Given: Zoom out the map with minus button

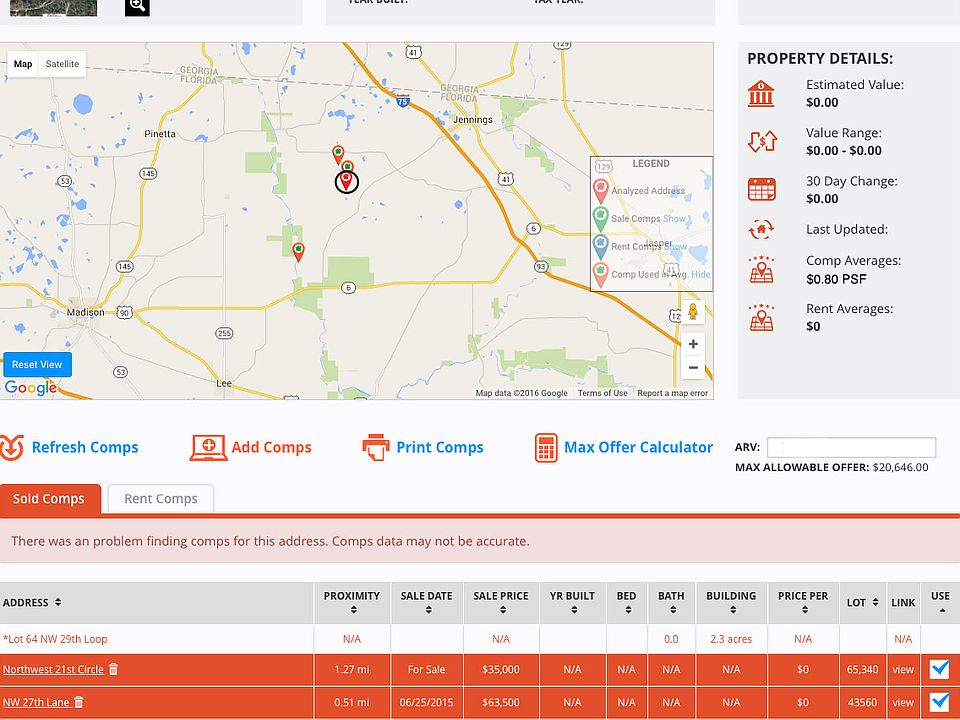Looking at the screenshot, I should click(x=693, y=367).
